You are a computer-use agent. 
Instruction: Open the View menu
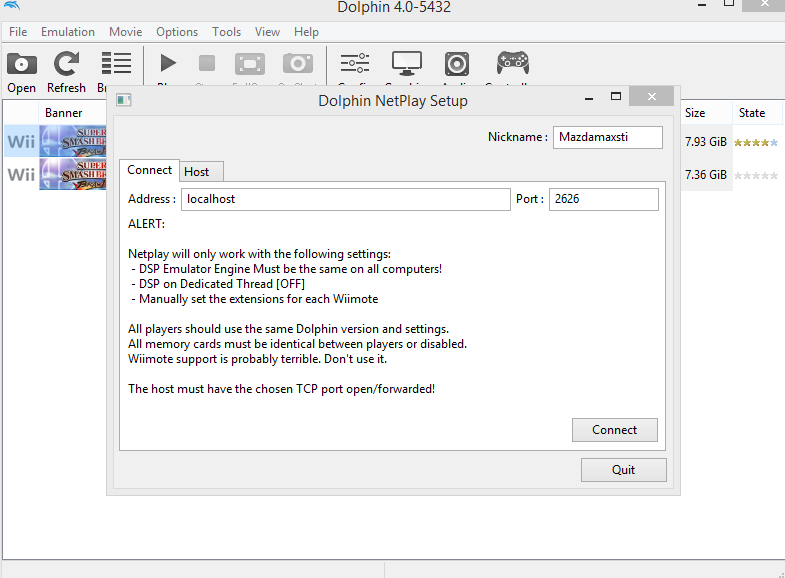pos(267,32)
